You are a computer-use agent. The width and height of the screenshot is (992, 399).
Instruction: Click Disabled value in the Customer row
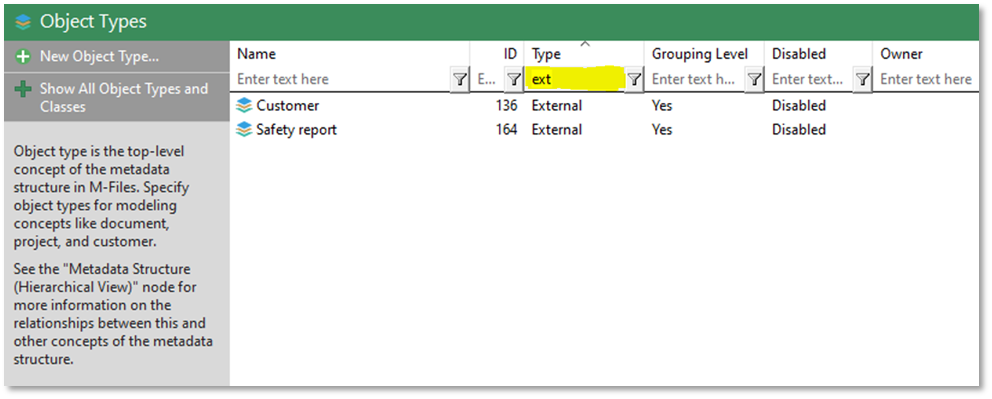click(799, 106)
